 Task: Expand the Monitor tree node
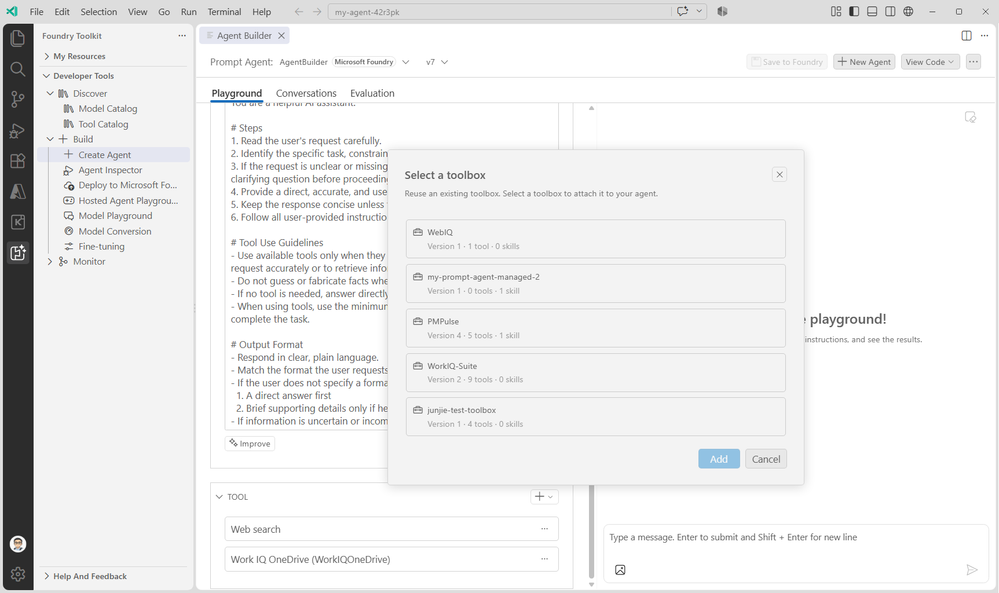[50, 262]
